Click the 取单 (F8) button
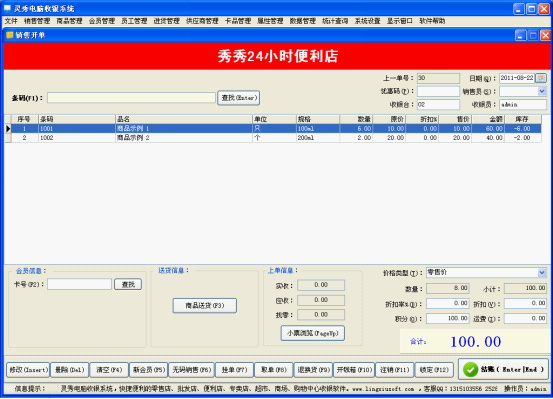 click(274, 370)
